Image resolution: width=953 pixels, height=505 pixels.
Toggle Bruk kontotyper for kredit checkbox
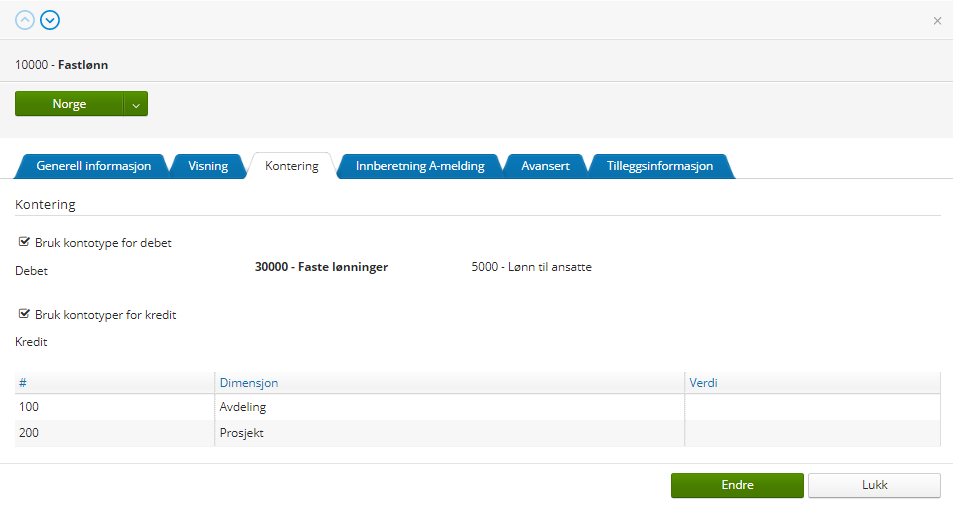(24, 314)
